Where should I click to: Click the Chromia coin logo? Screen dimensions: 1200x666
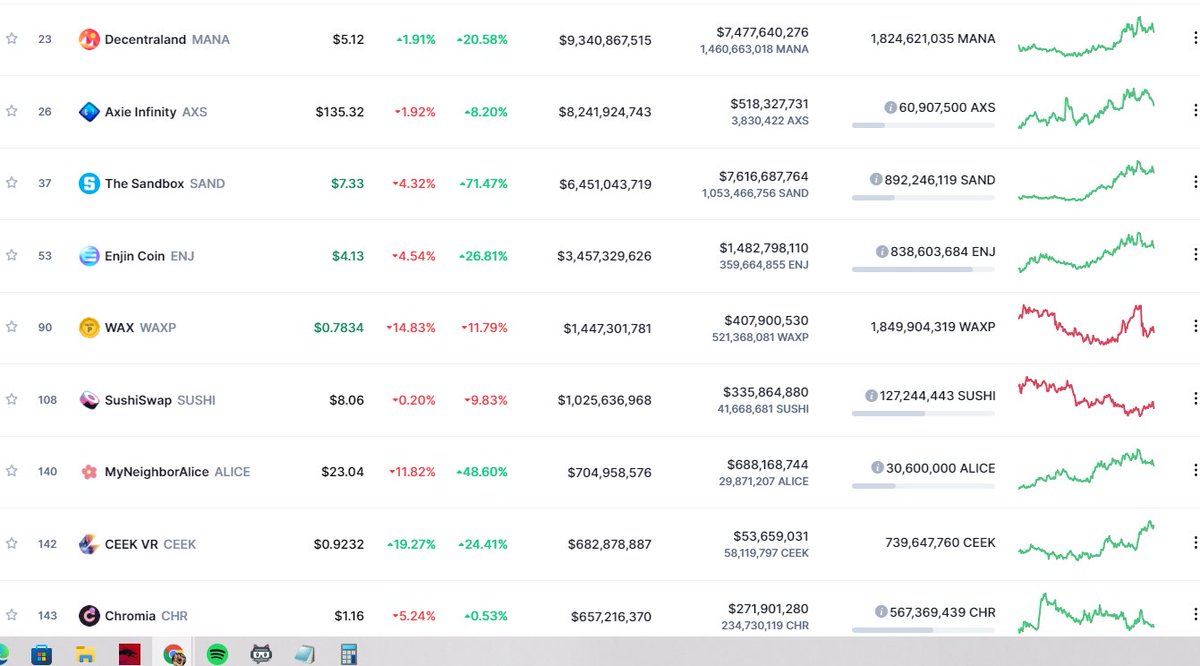[89, 616]
